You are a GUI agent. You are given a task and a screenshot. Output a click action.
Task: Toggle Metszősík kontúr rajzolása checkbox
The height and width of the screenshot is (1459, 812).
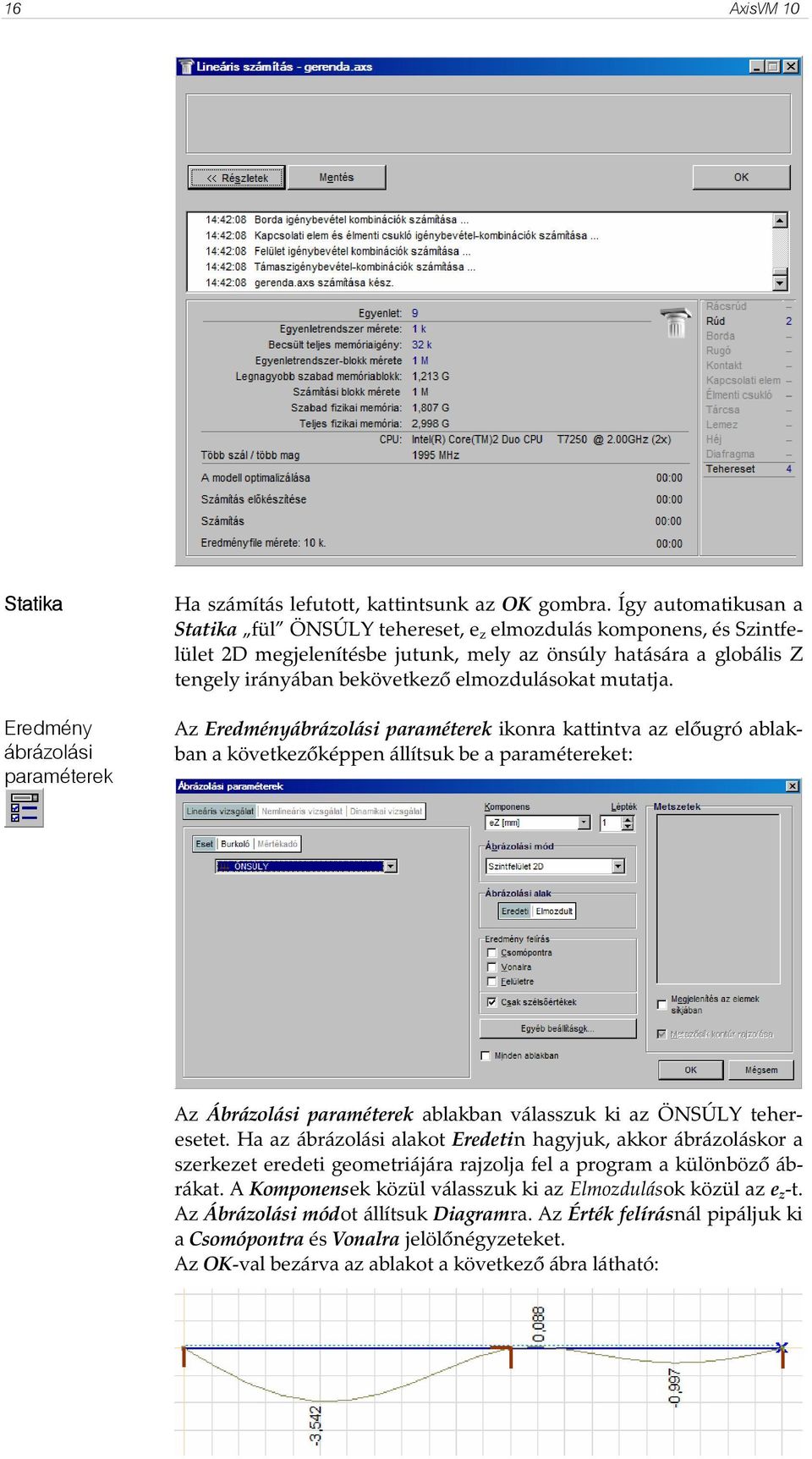point(662,1034)
